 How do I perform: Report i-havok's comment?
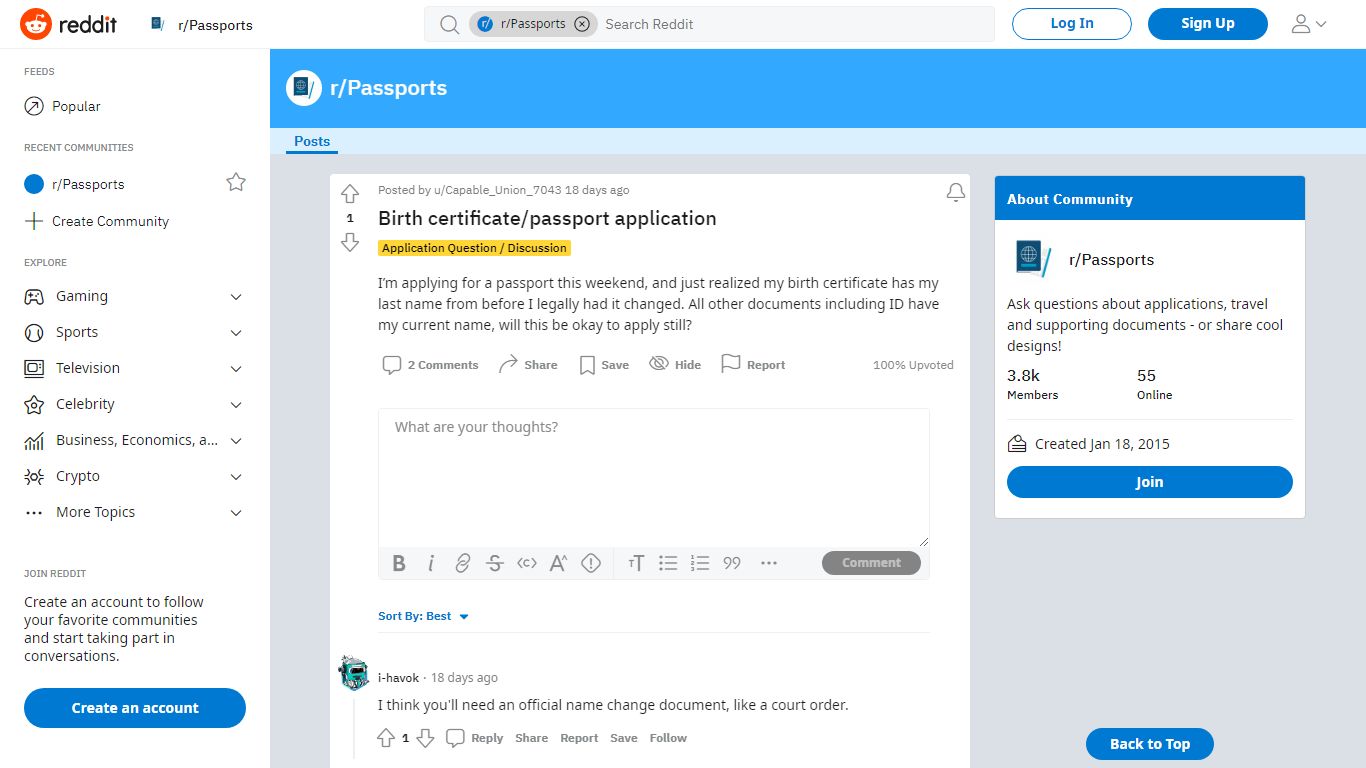[579, 738]
